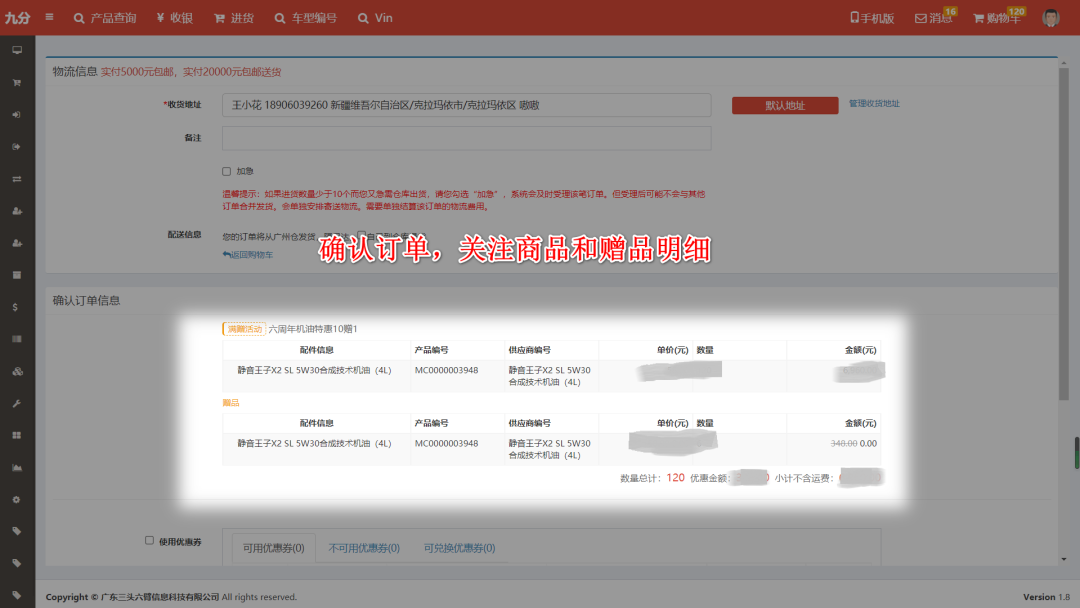The height and width of the screenshot is (608, 1080).
Task: Open the gear settings icon in the sidebar
Action: click(x=16, y=499)
